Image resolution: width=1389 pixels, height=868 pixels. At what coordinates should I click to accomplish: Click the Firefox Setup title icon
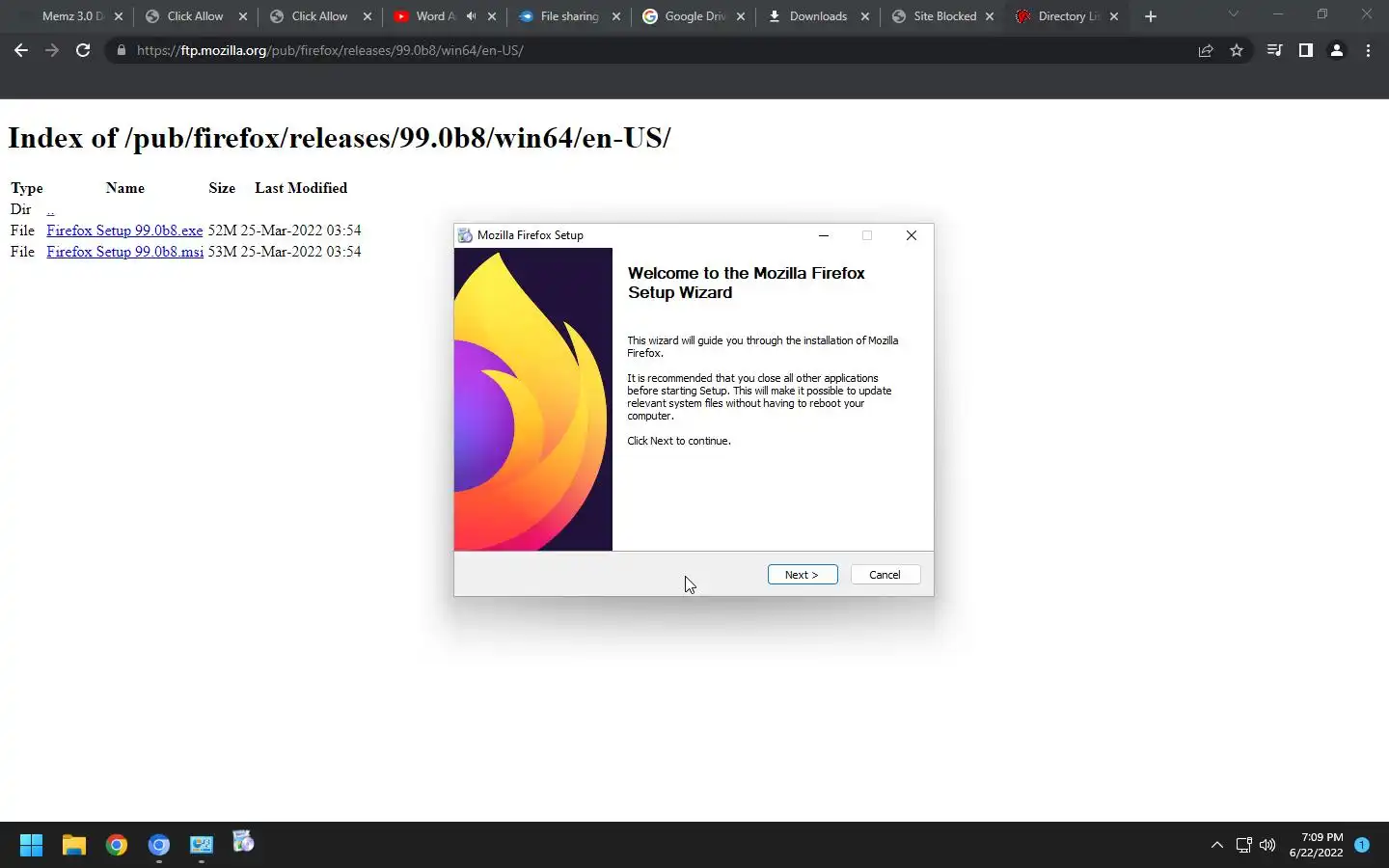465,235
